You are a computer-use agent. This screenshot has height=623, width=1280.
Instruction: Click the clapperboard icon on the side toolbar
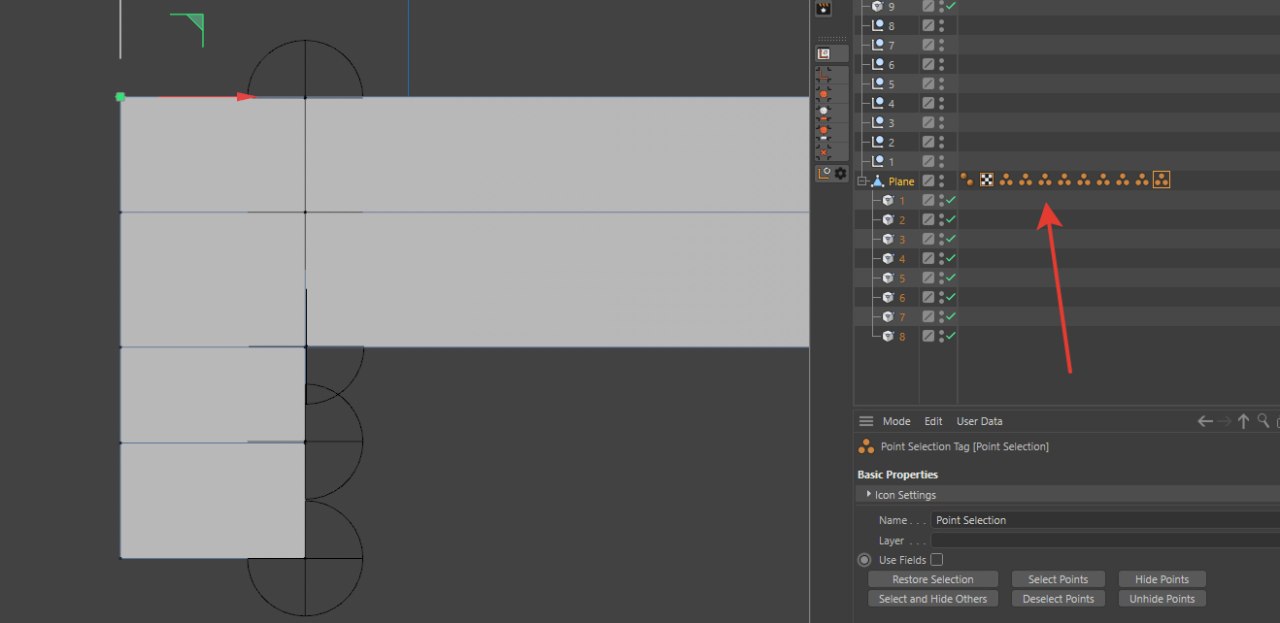(x=824, y=8)
